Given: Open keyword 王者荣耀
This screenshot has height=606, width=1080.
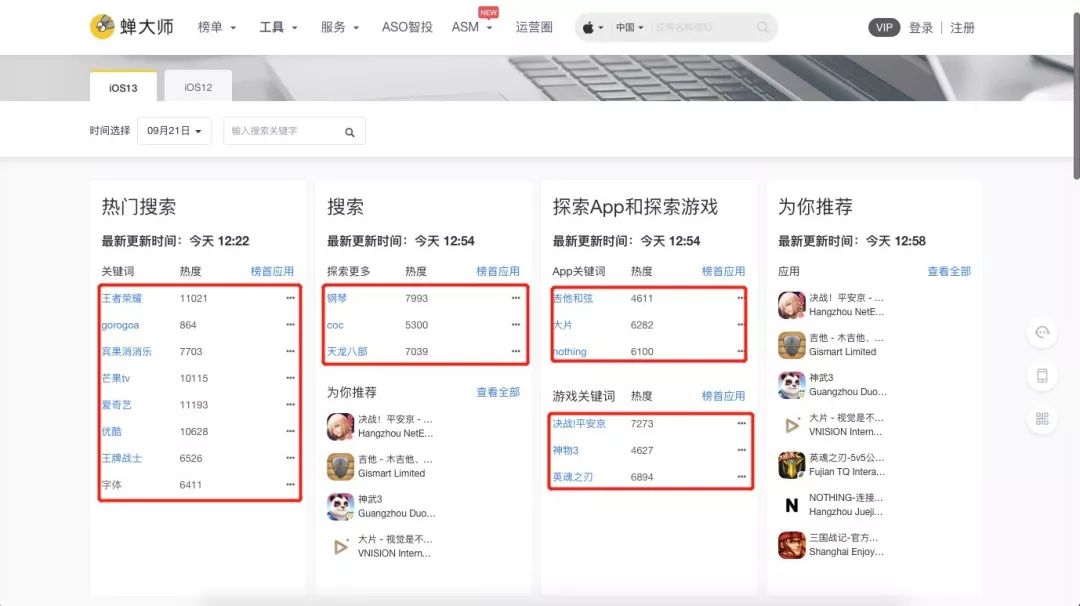Looking at the screenshot, I should coord(121,298).
